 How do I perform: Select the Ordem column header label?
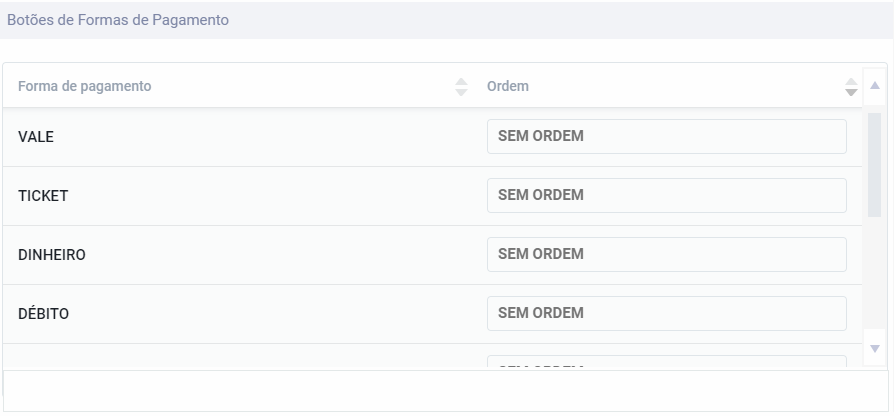tap(508, 87)
